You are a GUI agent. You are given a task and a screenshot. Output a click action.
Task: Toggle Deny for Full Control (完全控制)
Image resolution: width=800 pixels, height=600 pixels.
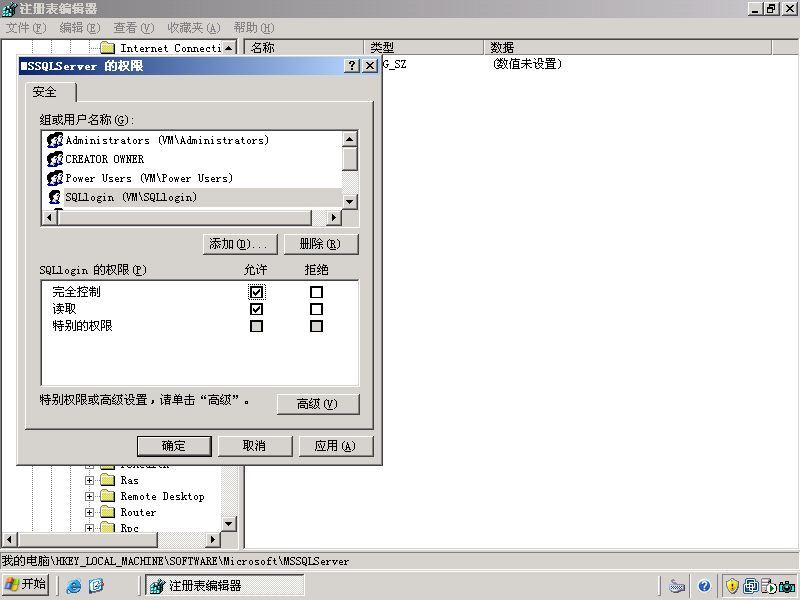316,292
